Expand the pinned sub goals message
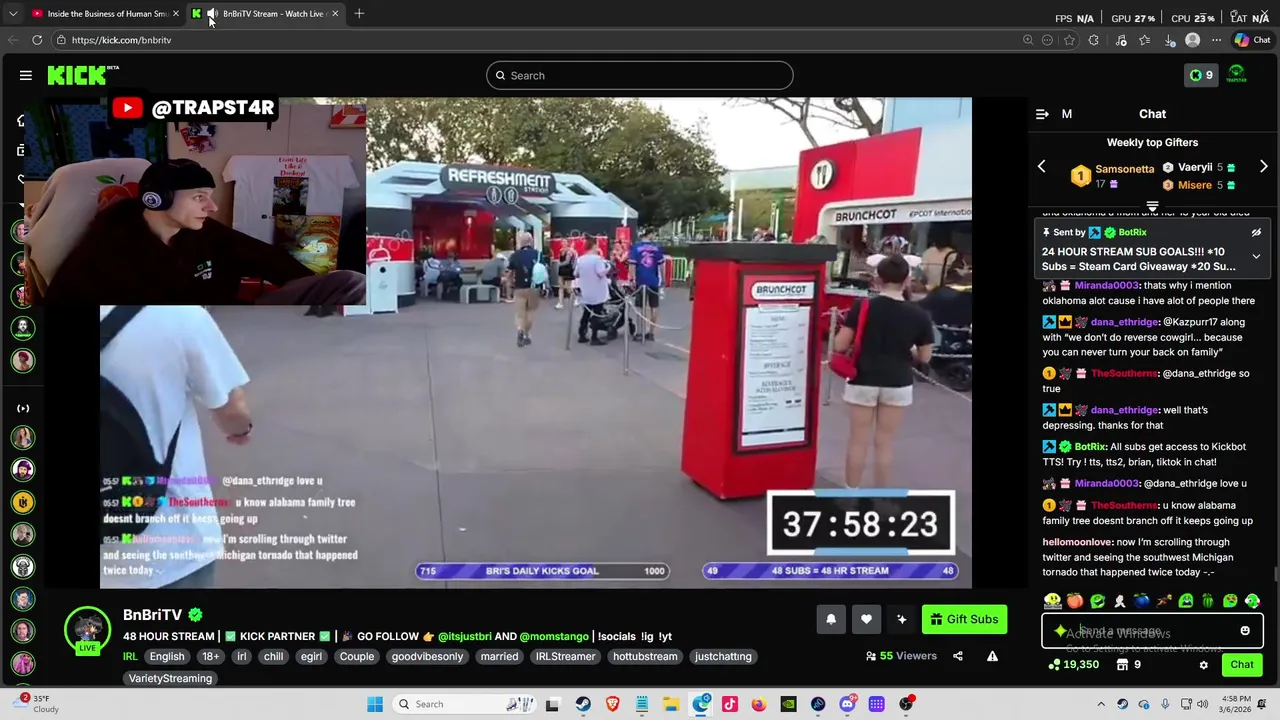1280x720 pixels. tap(1256, 256)
